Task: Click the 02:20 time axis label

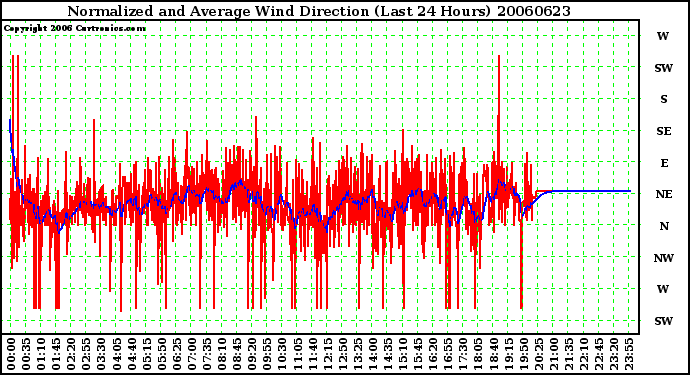Action: click(71, 354)
